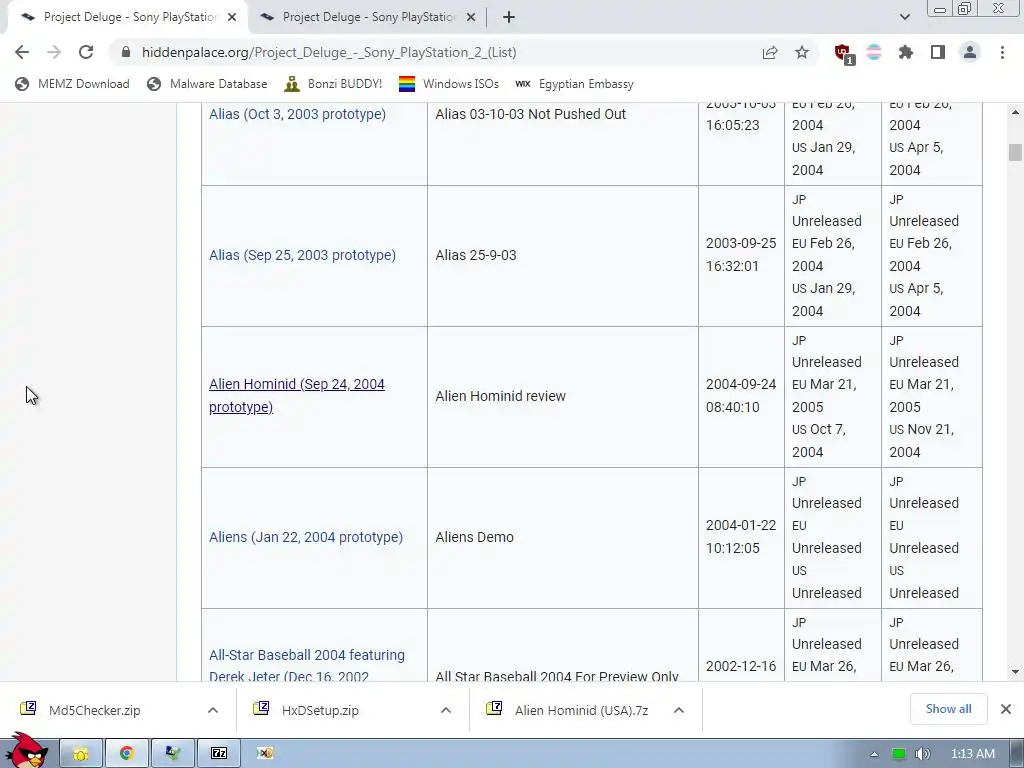Click Show all downloads
Screen dimensions: 1024x768
click(948, 709)
